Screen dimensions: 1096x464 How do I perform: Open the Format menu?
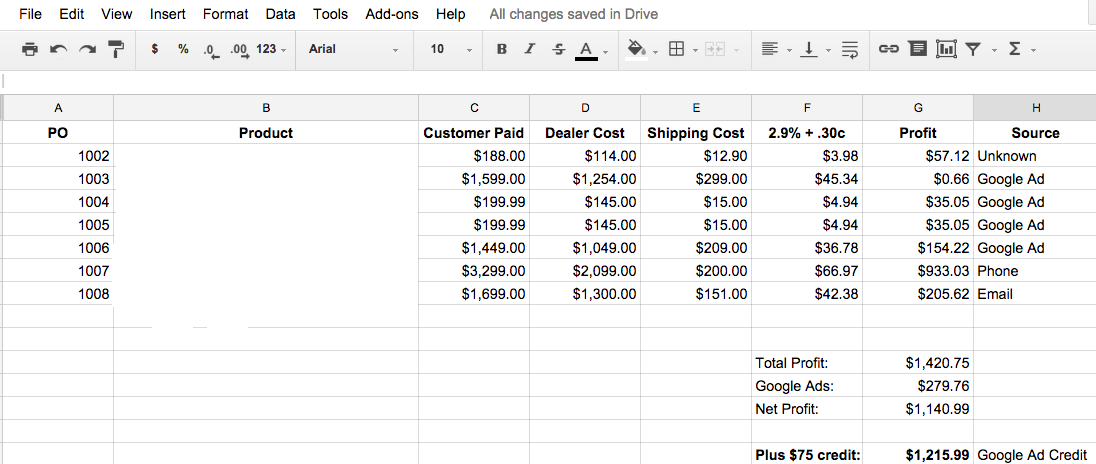point(225,14)
